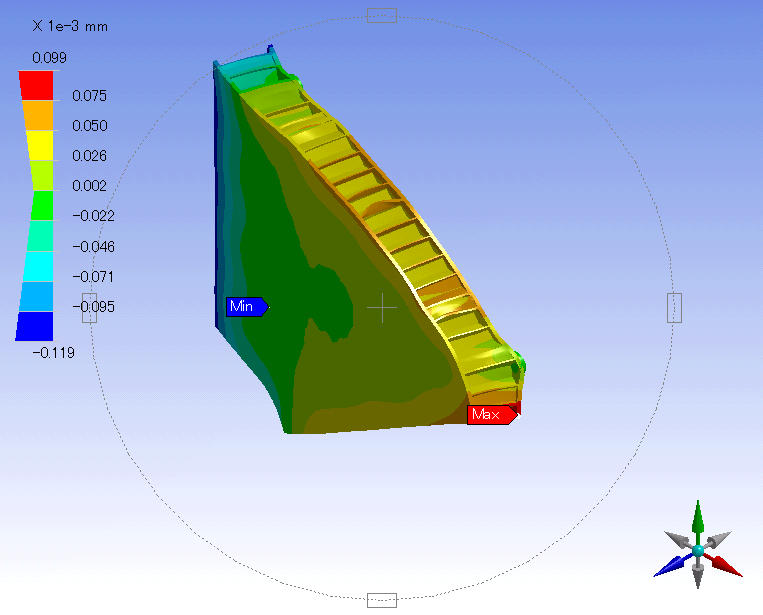
Task: Click the legend minimum value -0.119
Action: pos(54,353)
